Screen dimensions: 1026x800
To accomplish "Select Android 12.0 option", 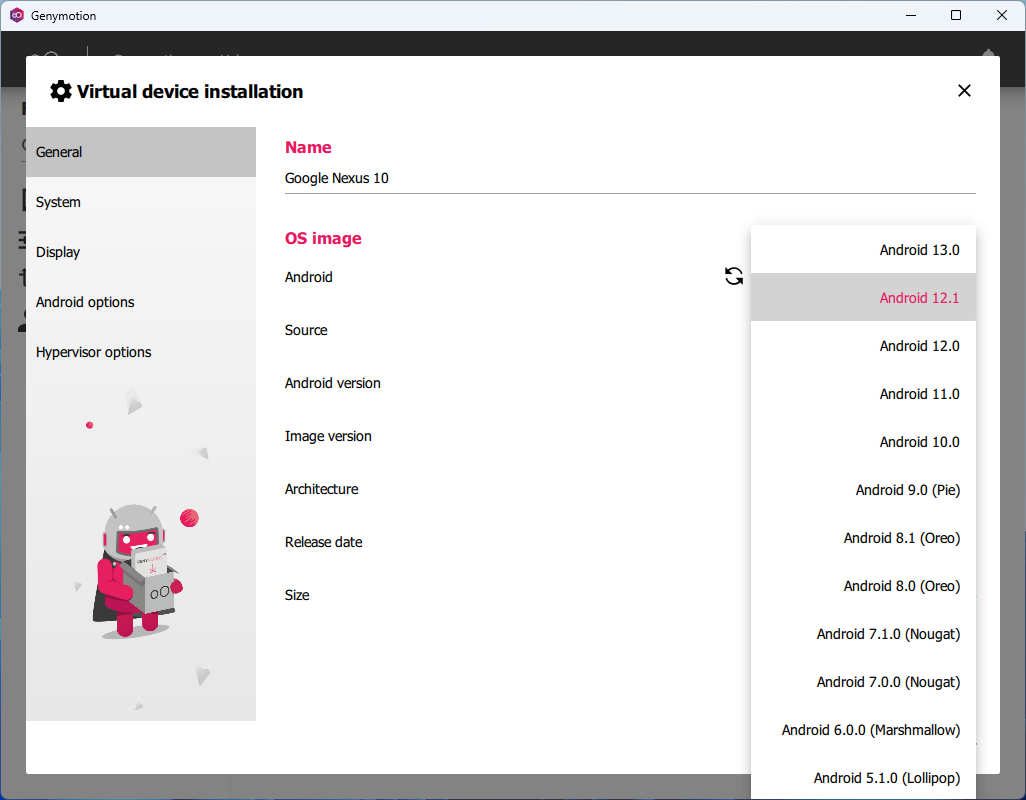I will tap(863, 345).
